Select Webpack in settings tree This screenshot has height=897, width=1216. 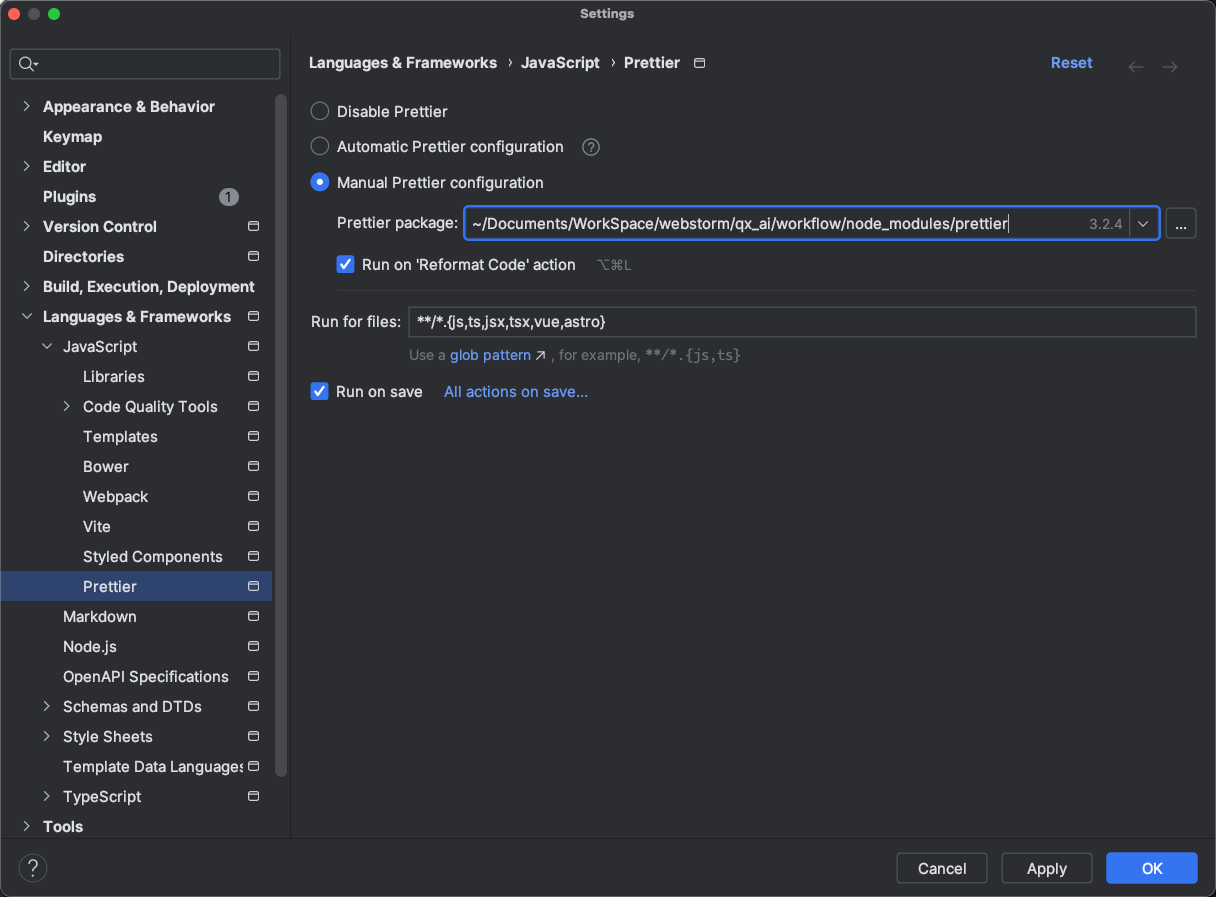pyautogui.click(x=116, y=497)
